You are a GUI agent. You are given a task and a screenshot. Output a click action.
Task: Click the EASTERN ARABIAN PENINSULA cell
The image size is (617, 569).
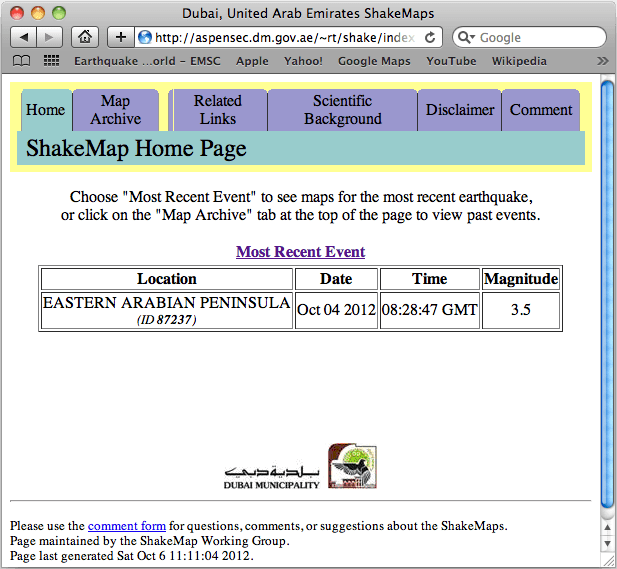pos(167,310)
